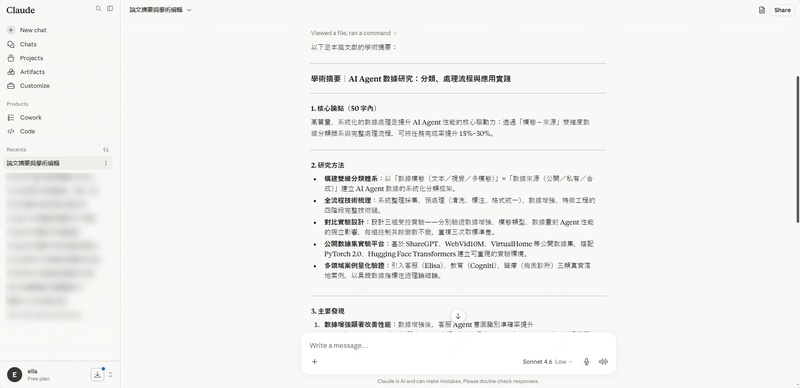Click the bullet text '對比實驗設計'

tap(344, 222)
